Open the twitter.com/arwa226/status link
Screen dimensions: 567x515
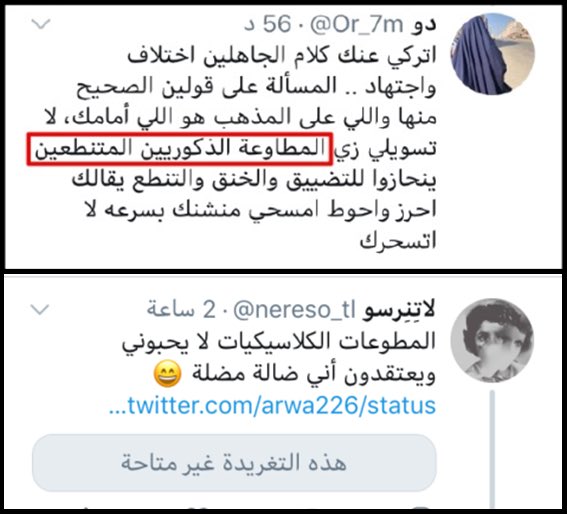[272, 406]
